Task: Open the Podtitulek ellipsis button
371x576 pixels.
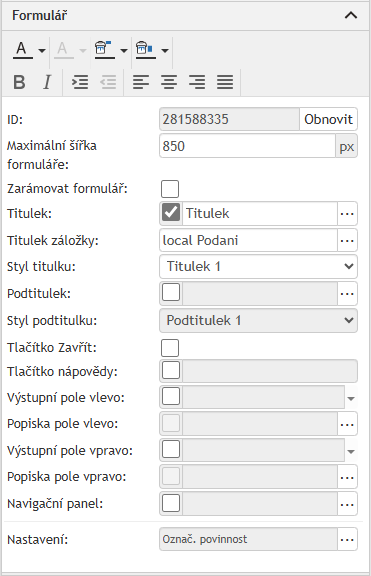Action: pos(347,294)
